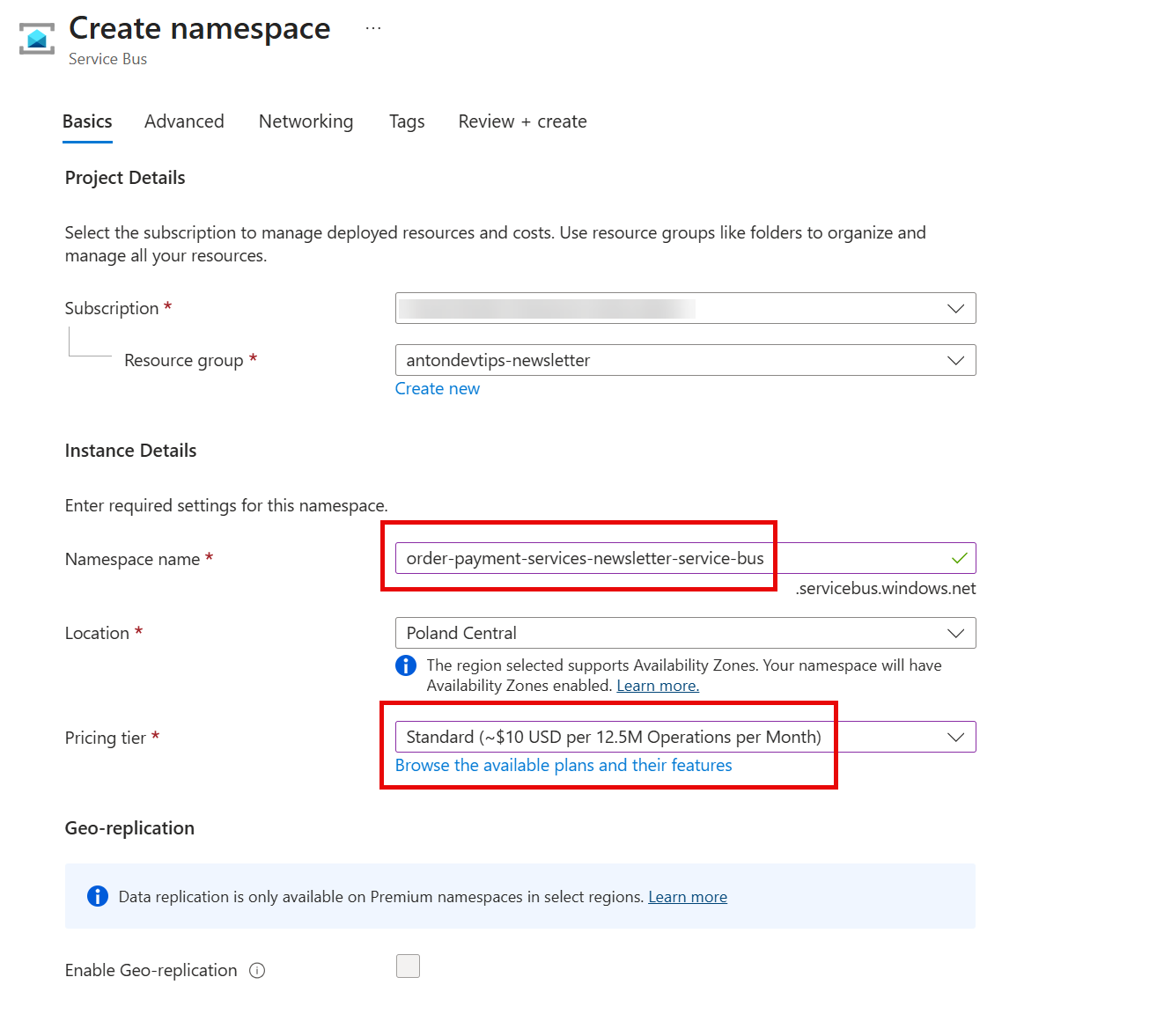Click the info tooltip beside Enable Geo-replication
This screenshot has width=1164, height=1036.
click(x=257, y=970)
